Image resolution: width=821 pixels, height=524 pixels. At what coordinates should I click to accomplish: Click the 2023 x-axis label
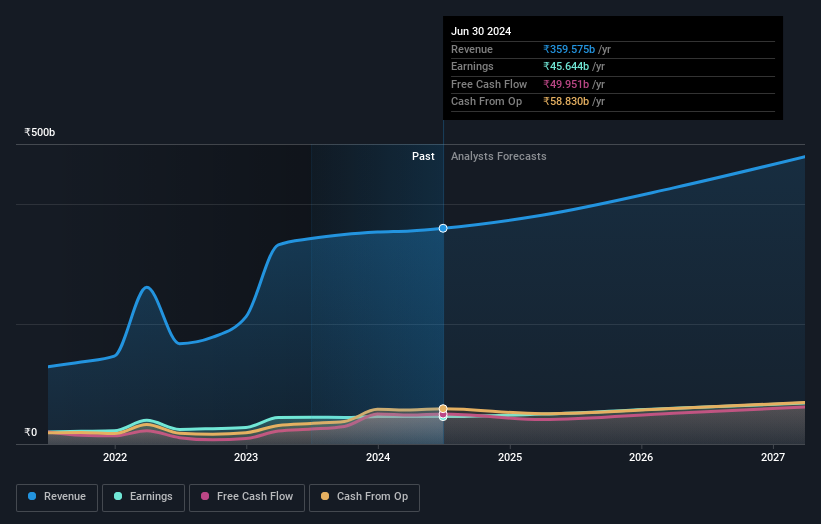coord(246,457)
